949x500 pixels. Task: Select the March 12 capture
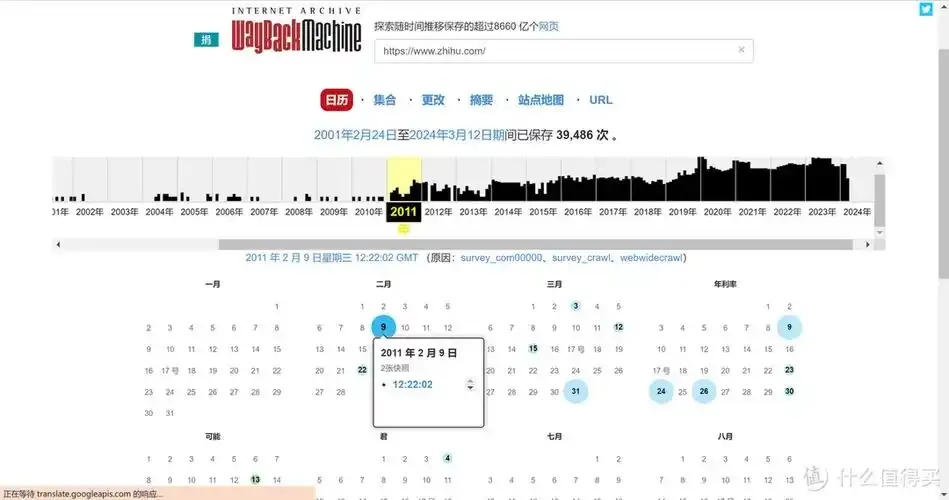618,327
